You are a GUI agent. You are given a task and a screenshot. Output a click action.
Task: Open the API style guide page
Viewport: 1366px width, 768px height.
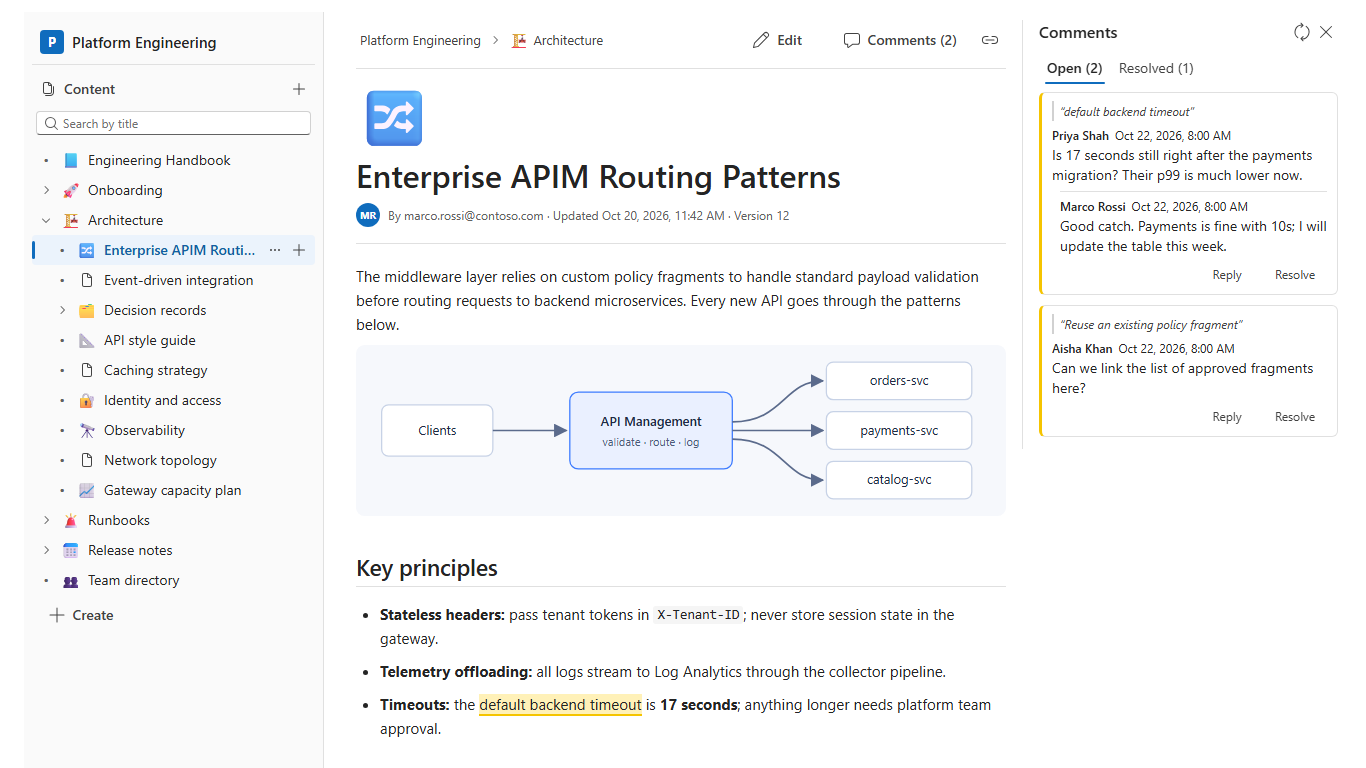150,340
